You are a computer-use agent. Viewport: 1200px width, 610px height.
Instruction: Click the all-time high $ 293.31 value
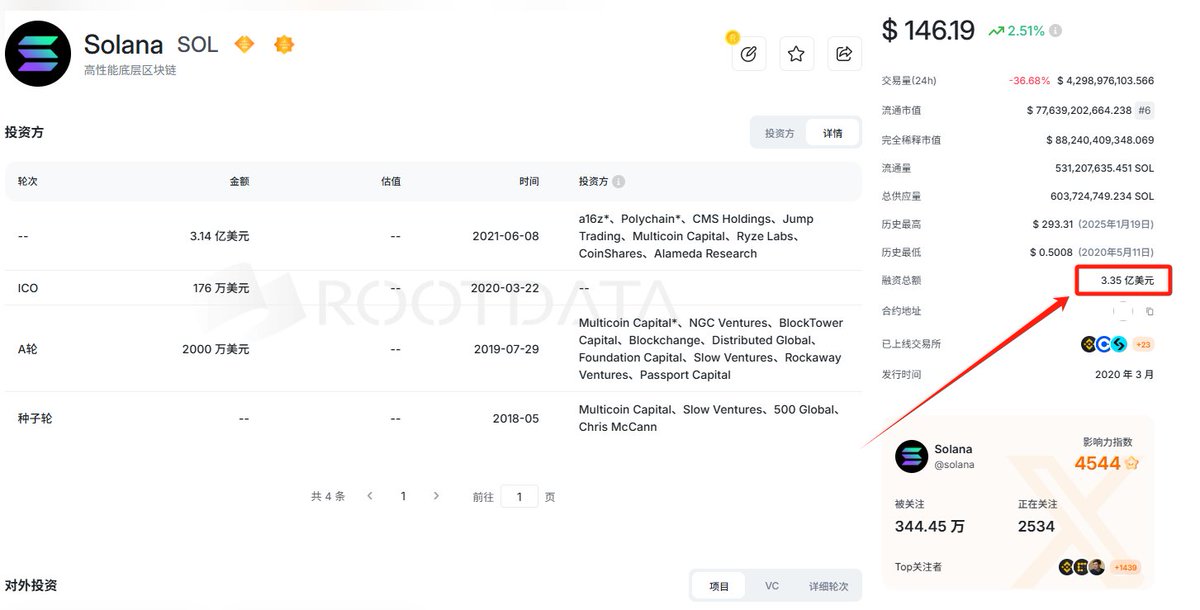tap(1053, 225)
